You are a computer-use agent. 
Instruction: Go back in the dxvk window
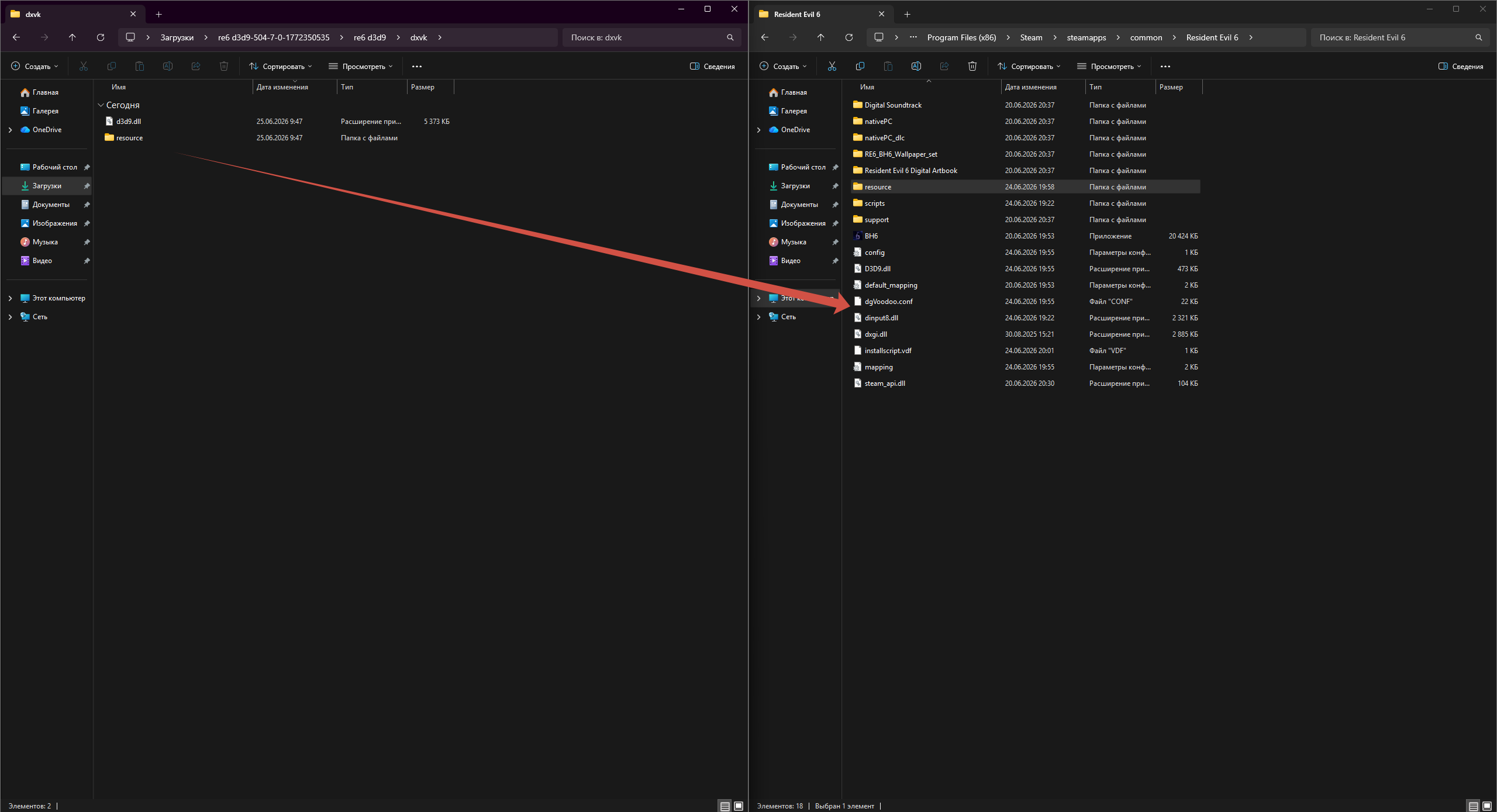click(16, 37)
